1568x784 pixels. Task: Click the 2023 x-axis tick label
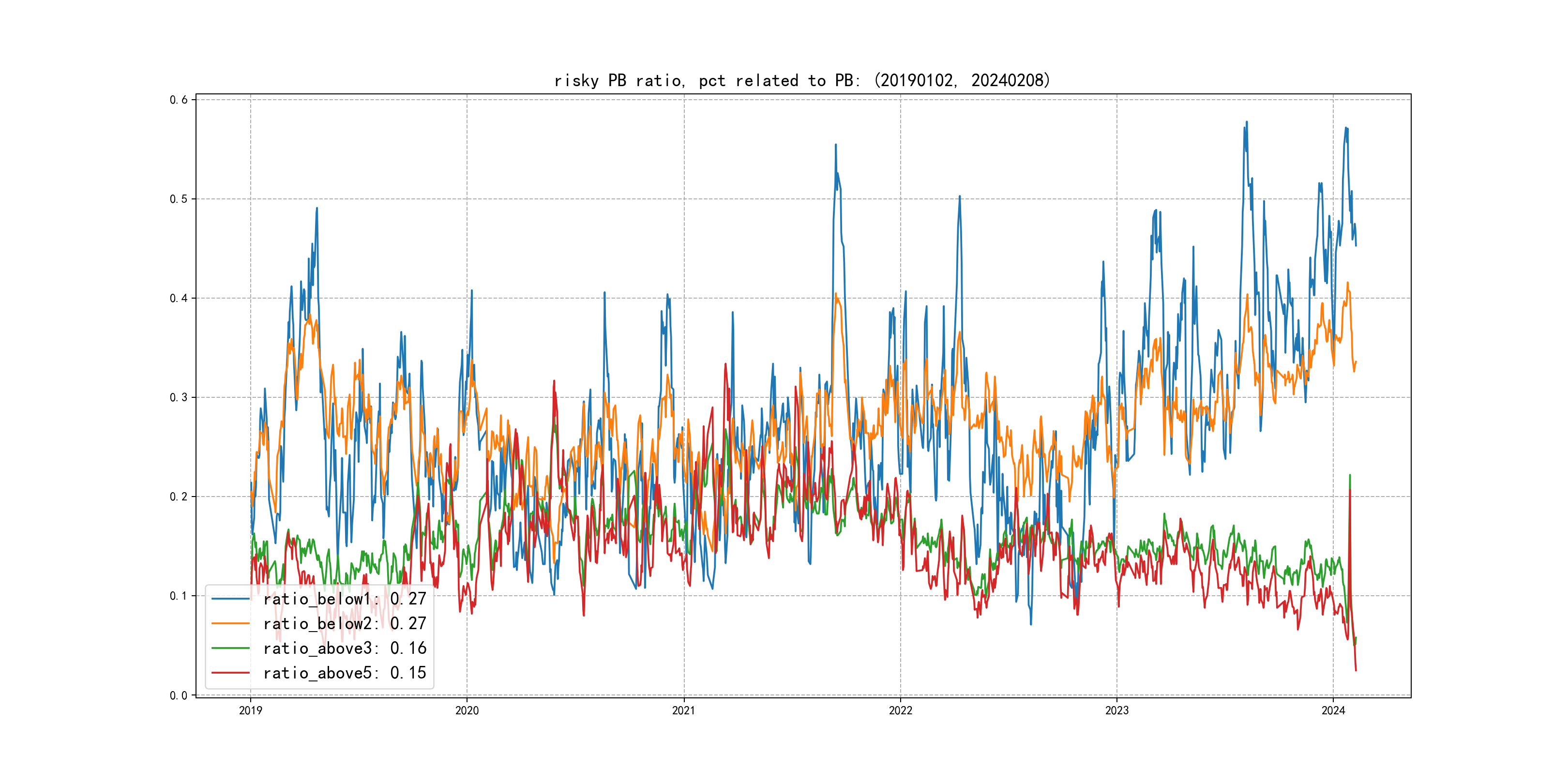click(1116, 710)
